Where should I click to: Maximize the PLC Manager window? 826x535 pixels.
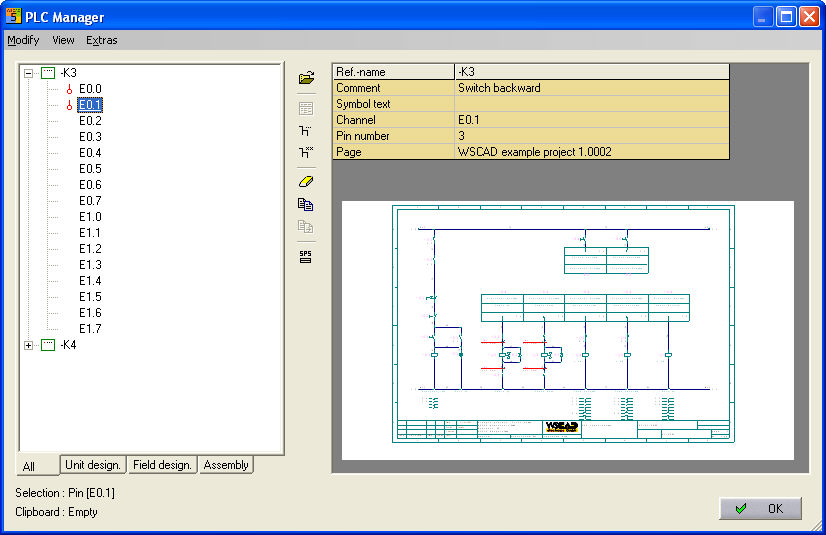click(x=786, y=17)
